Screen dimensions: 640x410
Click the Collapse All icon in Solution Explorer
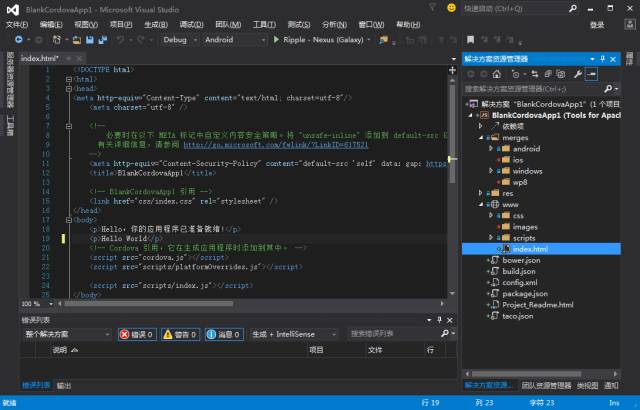(x=548, y=74)
